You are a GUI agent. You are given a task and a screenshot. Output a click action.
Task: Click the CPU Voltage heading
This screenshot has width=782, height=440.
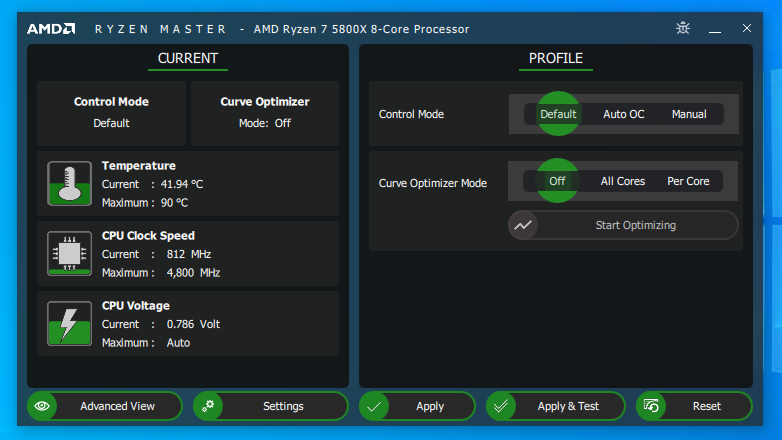pos(136,305)
